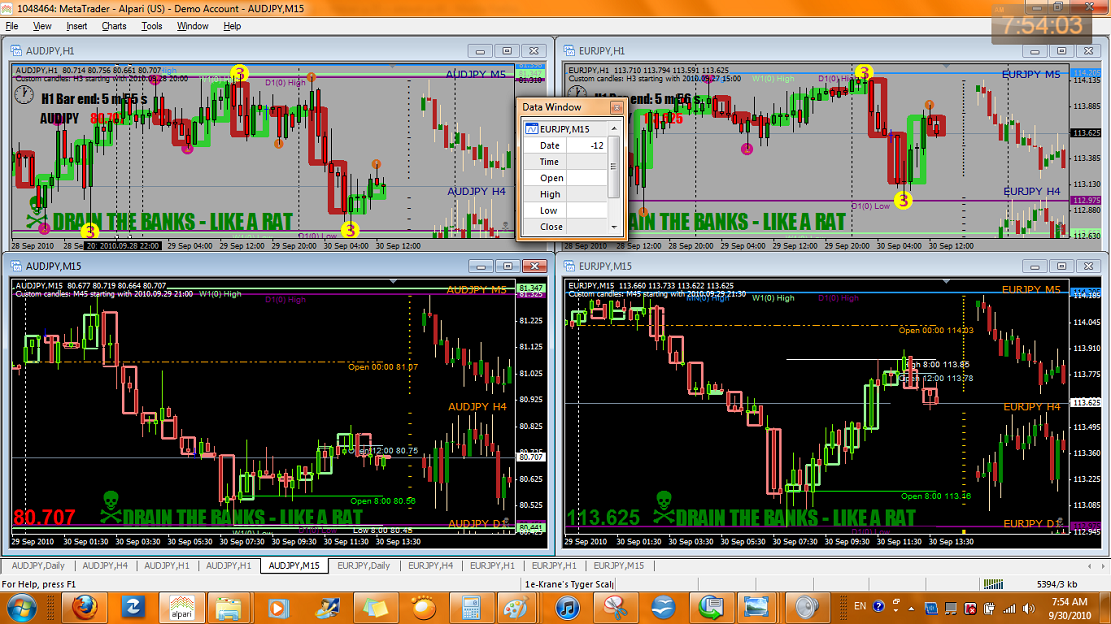Select the Low row in Data Window
The width and height of the screenshot is (1111, 624).
pyautogui.click(x=565, y=210)
